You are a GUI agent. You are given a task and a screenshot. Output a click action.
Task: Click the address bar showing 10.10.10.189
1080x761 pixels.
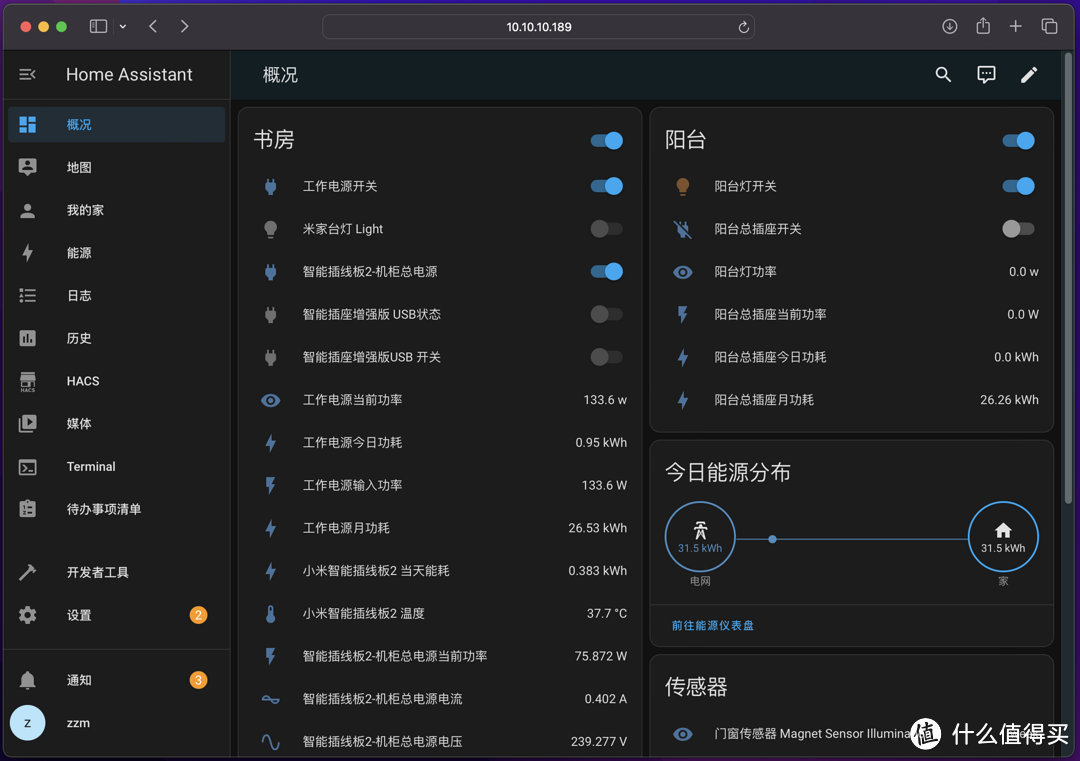(x=538, y=26)
